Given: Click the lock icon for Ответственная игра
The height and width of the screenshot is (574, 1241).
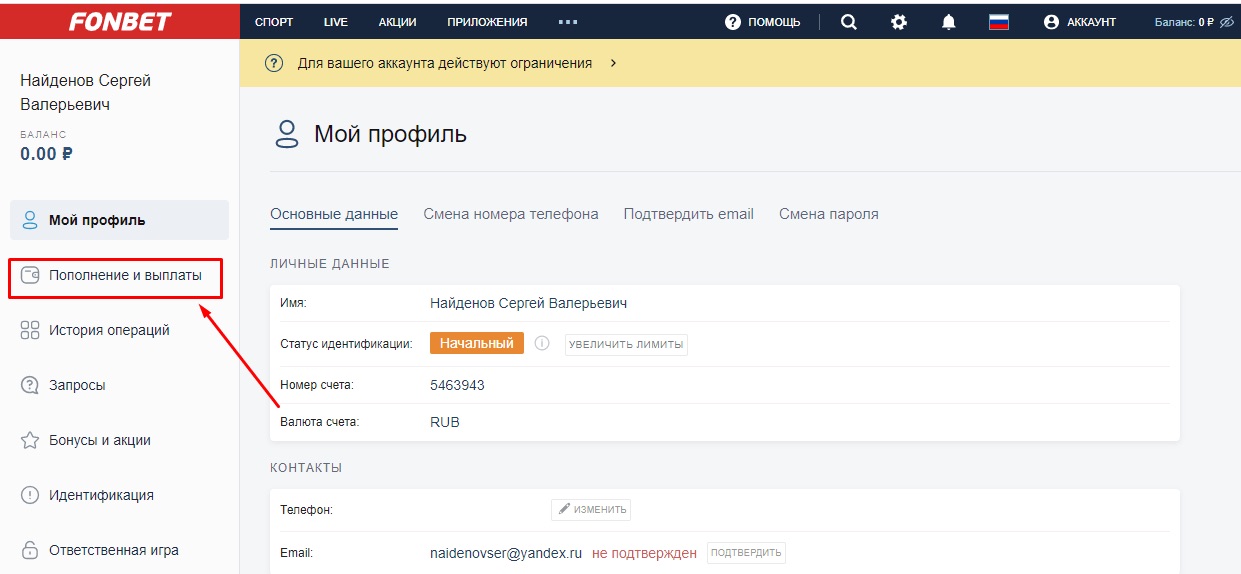Looking at the screenshot, I should pos(30,550).
